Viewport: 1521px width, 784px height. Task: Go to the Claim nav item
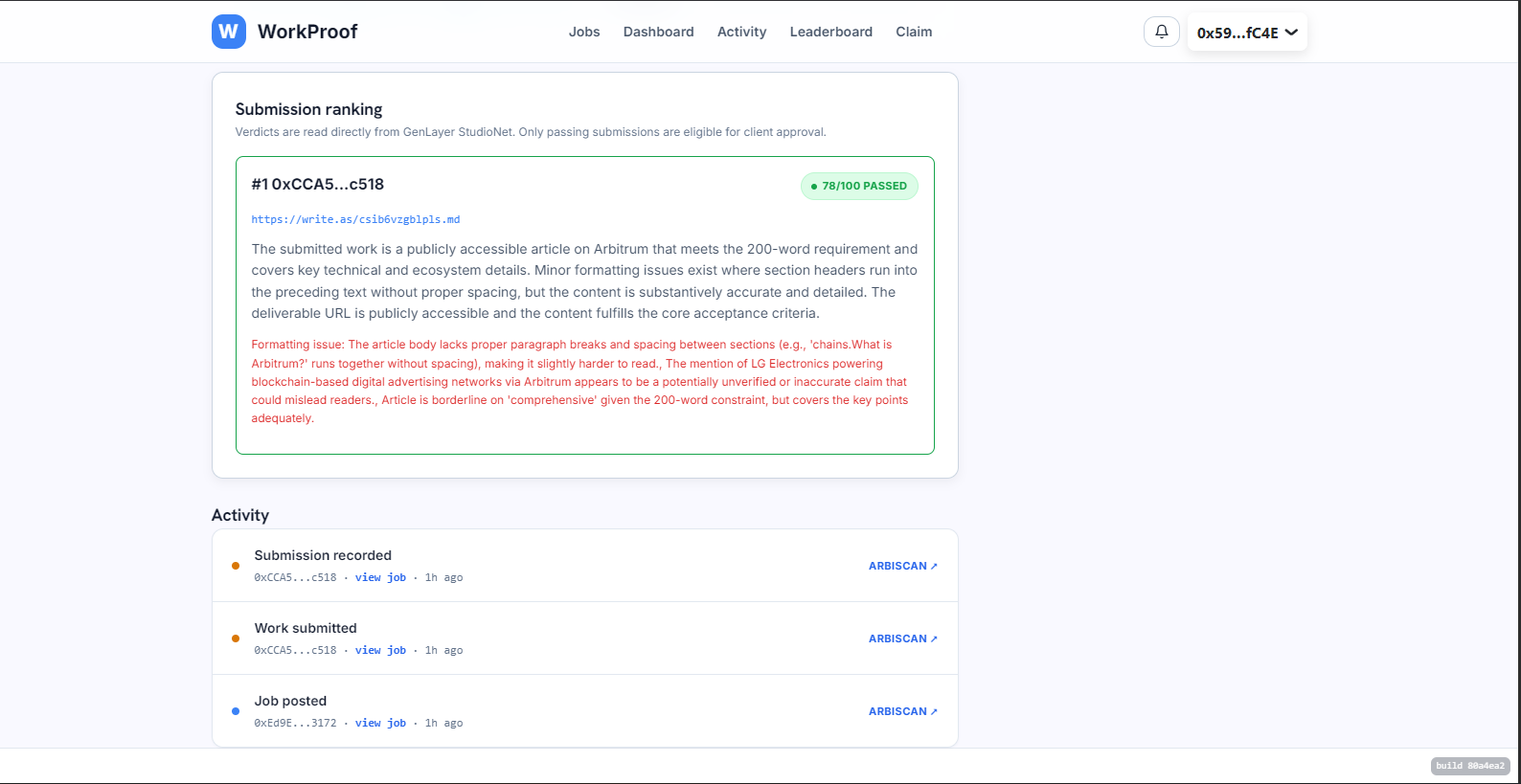coord(914,32)
